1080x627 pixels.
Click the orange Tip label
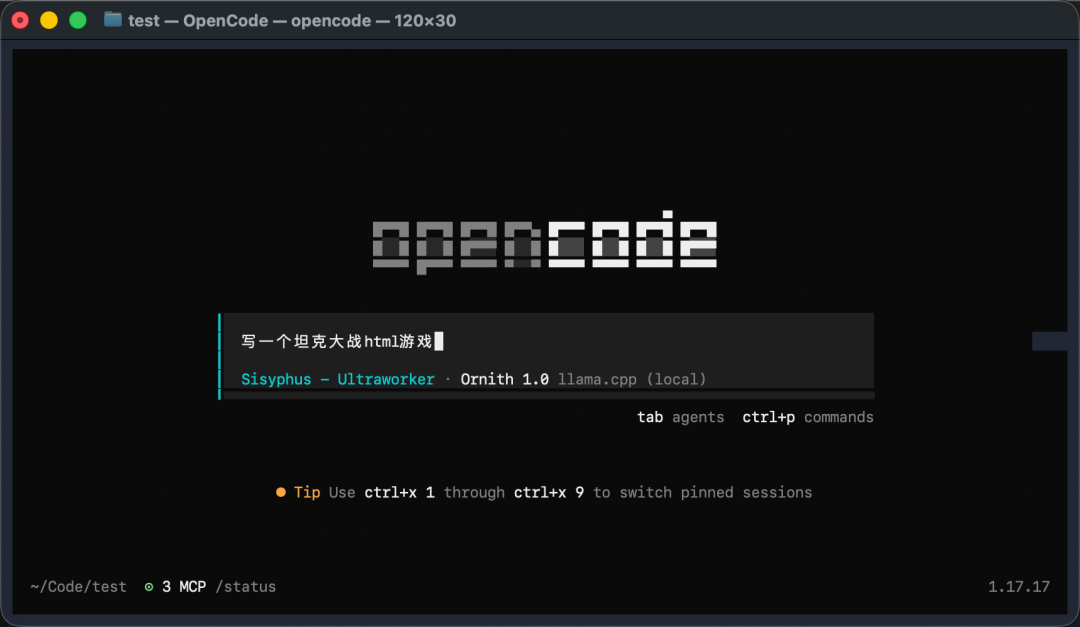(307, 493)
